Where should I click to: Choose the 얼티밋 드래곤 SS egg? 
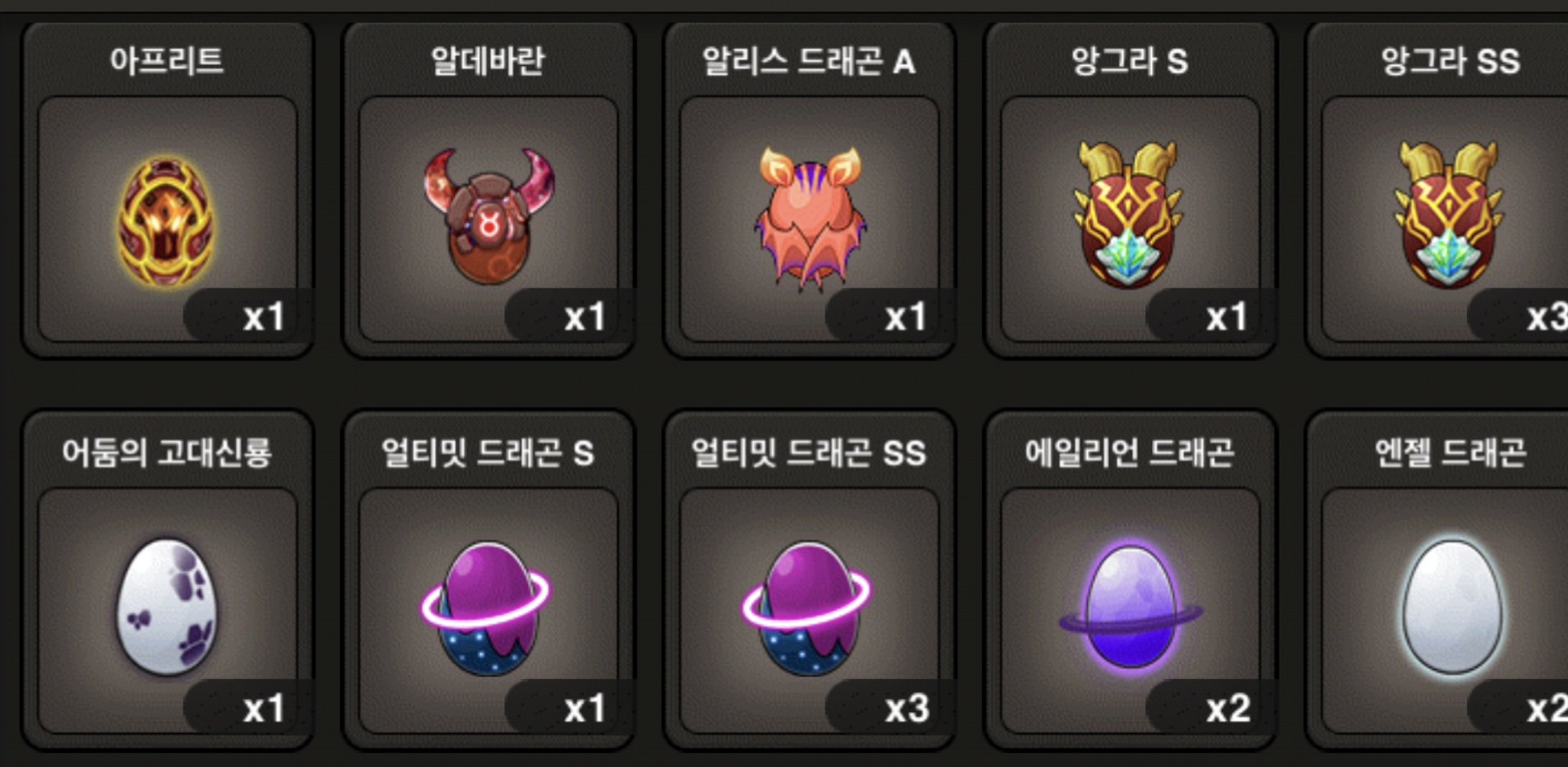(x=807, y=608)
